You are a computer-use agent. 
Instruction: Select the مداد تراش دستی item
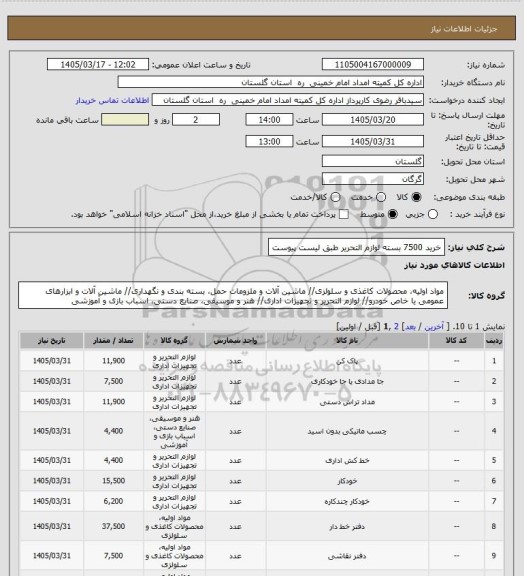coord(347,402)
